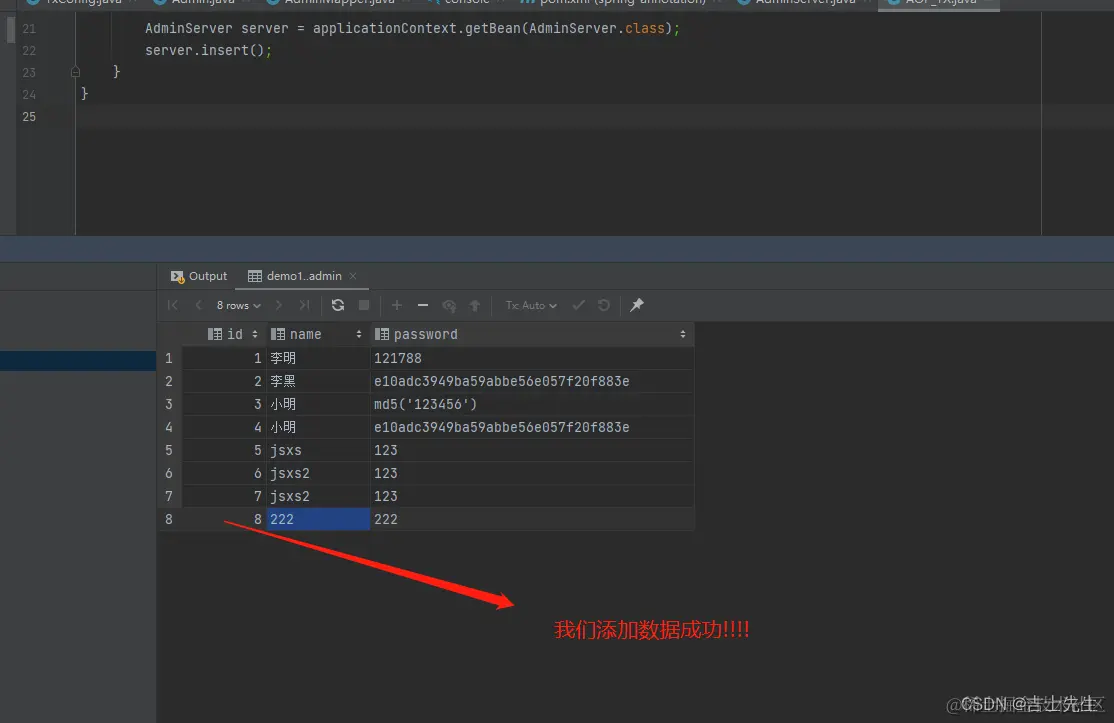Switch to the Output tab
1114x723 pixels.
(x=199, y=276)
